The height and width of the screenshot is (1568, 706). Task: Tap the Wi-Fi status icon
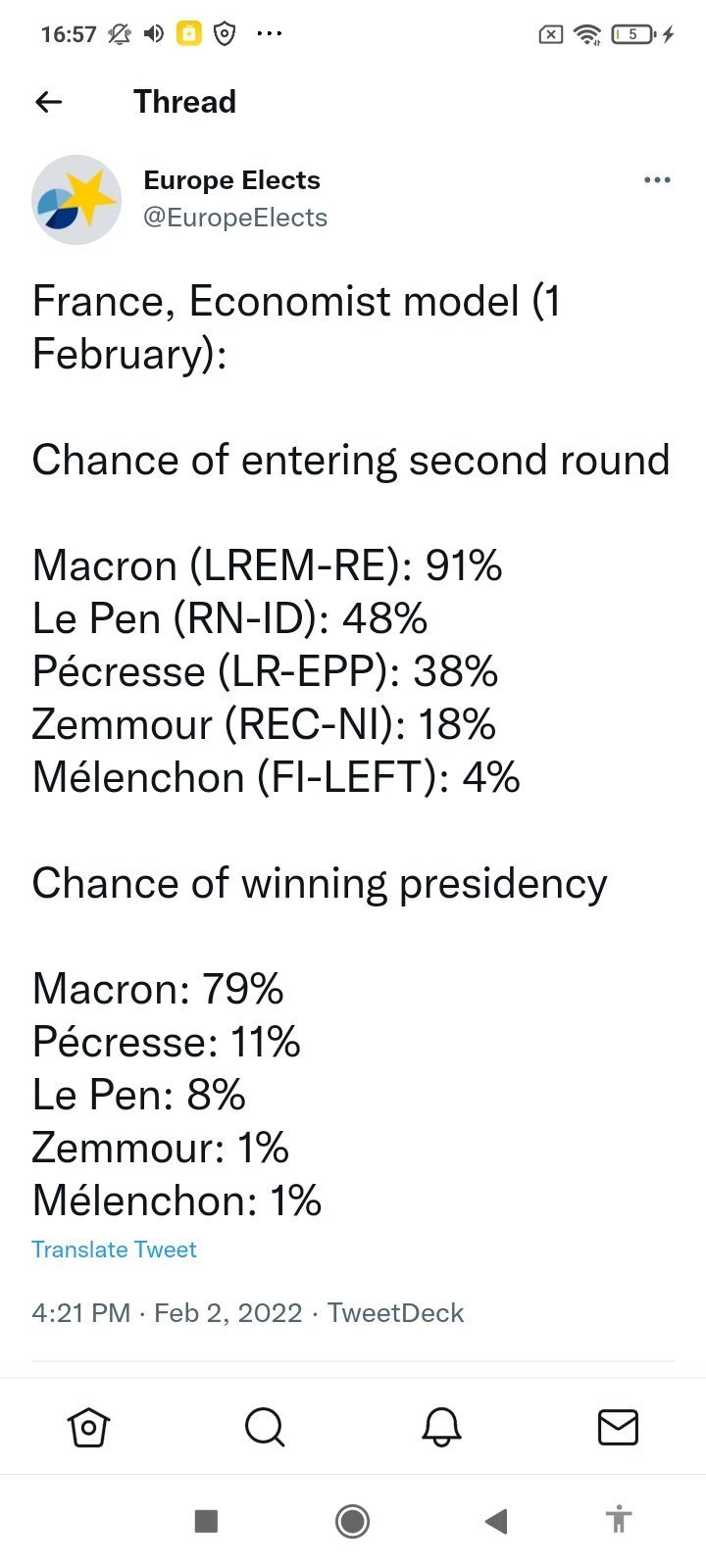tap(587, 35)
